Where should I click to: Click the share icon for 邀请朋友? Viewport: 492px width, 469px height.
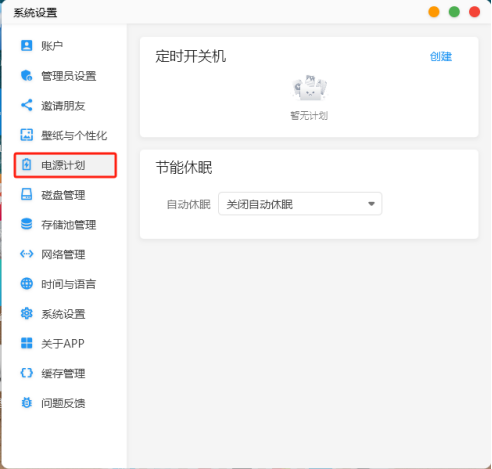click(27, 105)
